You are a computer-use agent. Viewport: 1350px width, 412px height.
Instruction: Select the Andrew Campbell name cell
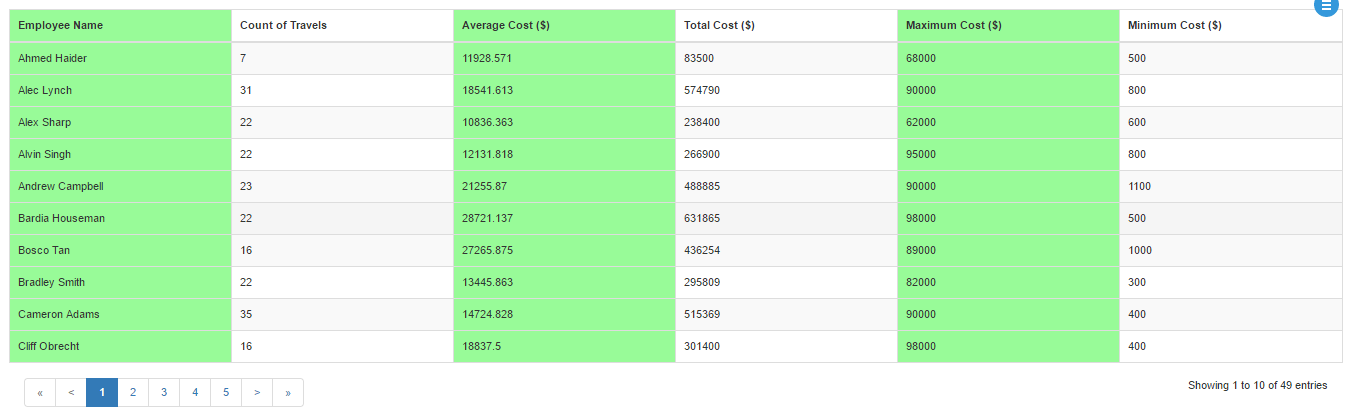coord(121,187)
